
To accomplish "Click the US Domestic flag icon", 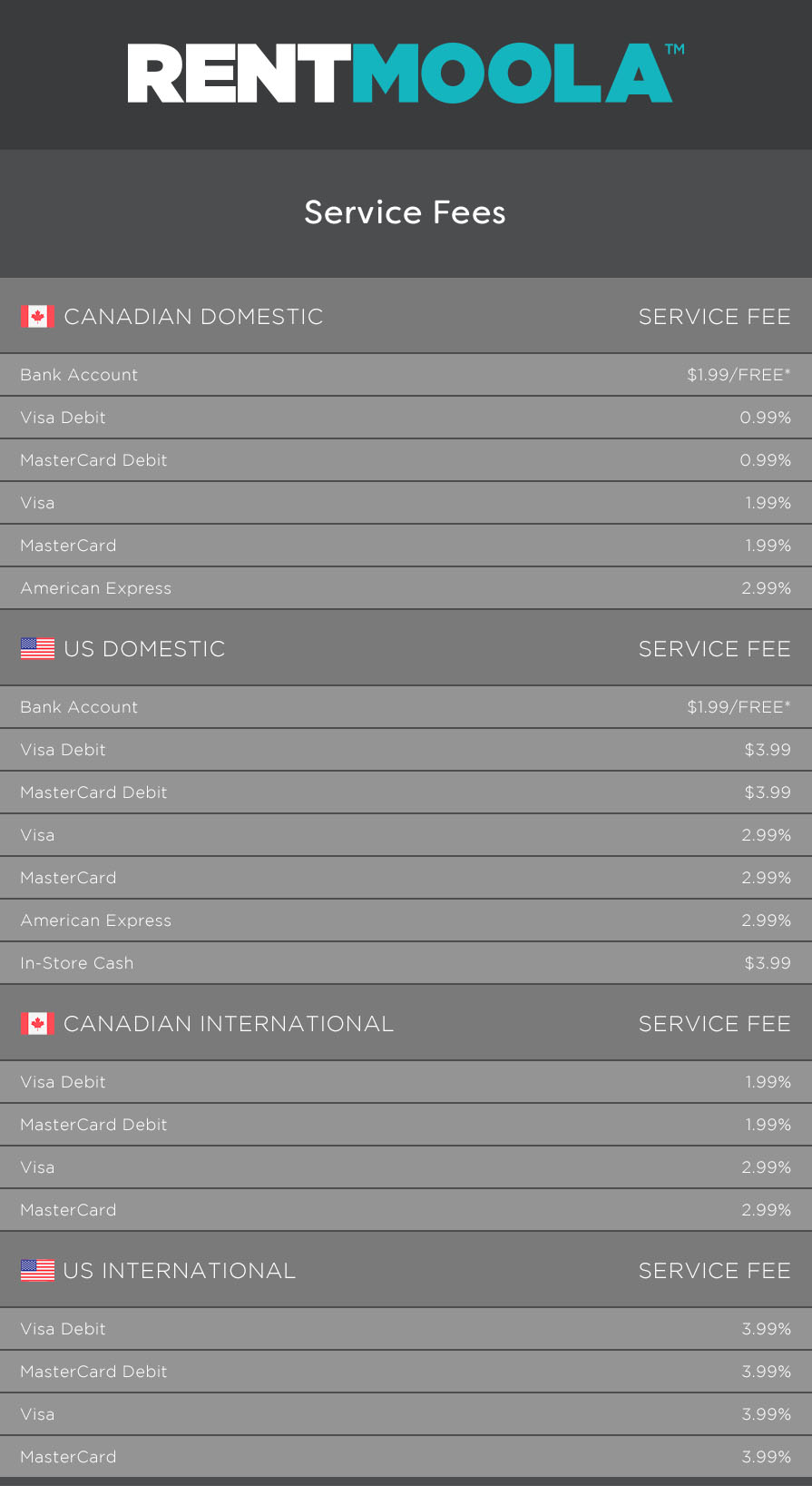I will tap(37, 649).
